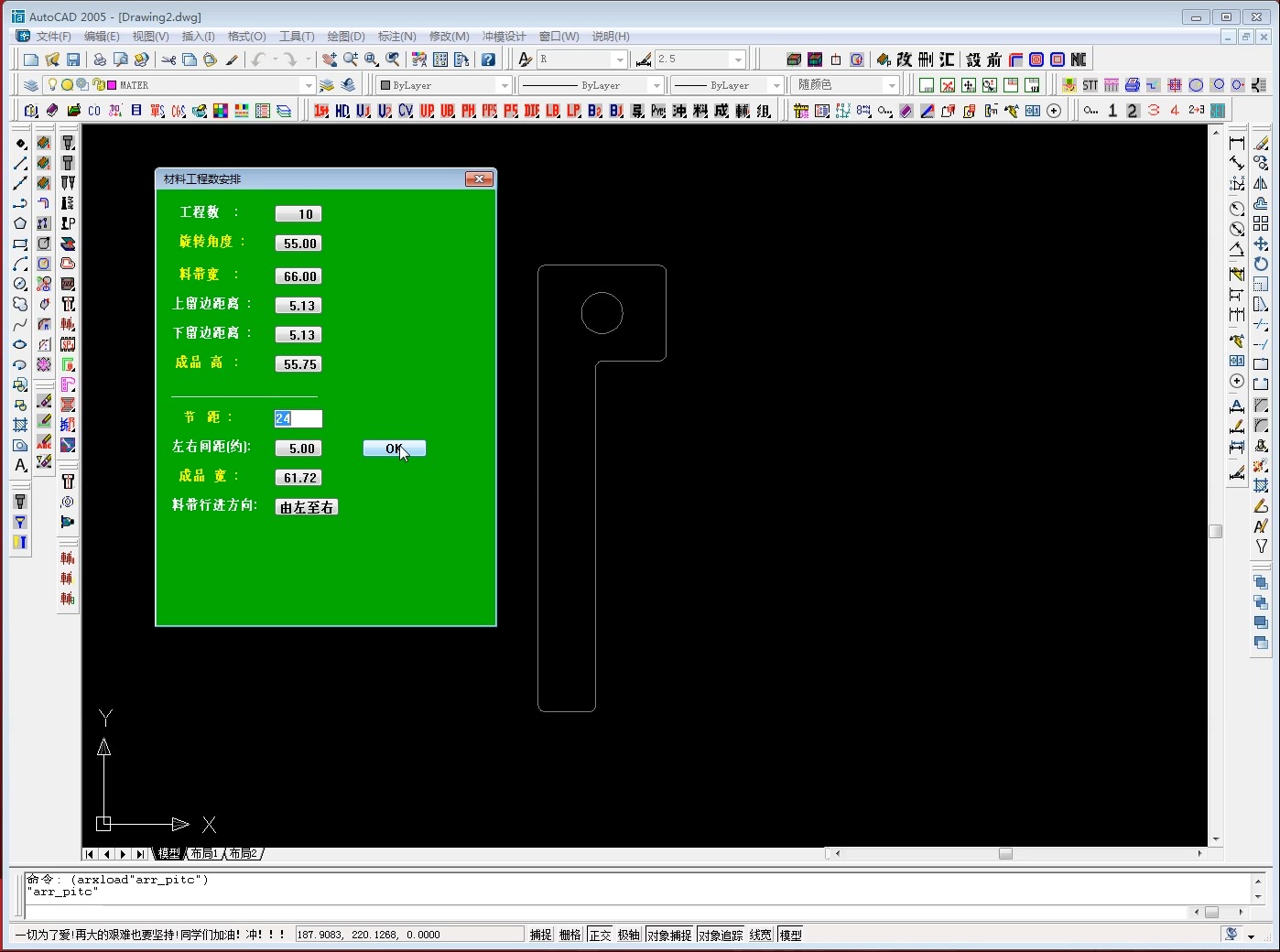This screenshot has height=952, width=1280.
Task: Expand the ByLayer color dropdown
Action: click(x=503, y=85)
